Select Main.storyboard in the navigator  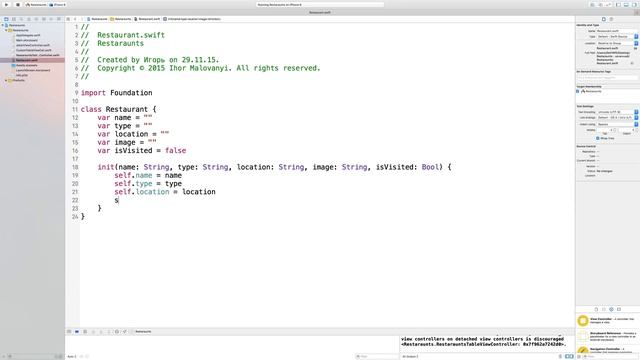pos(27,40)
